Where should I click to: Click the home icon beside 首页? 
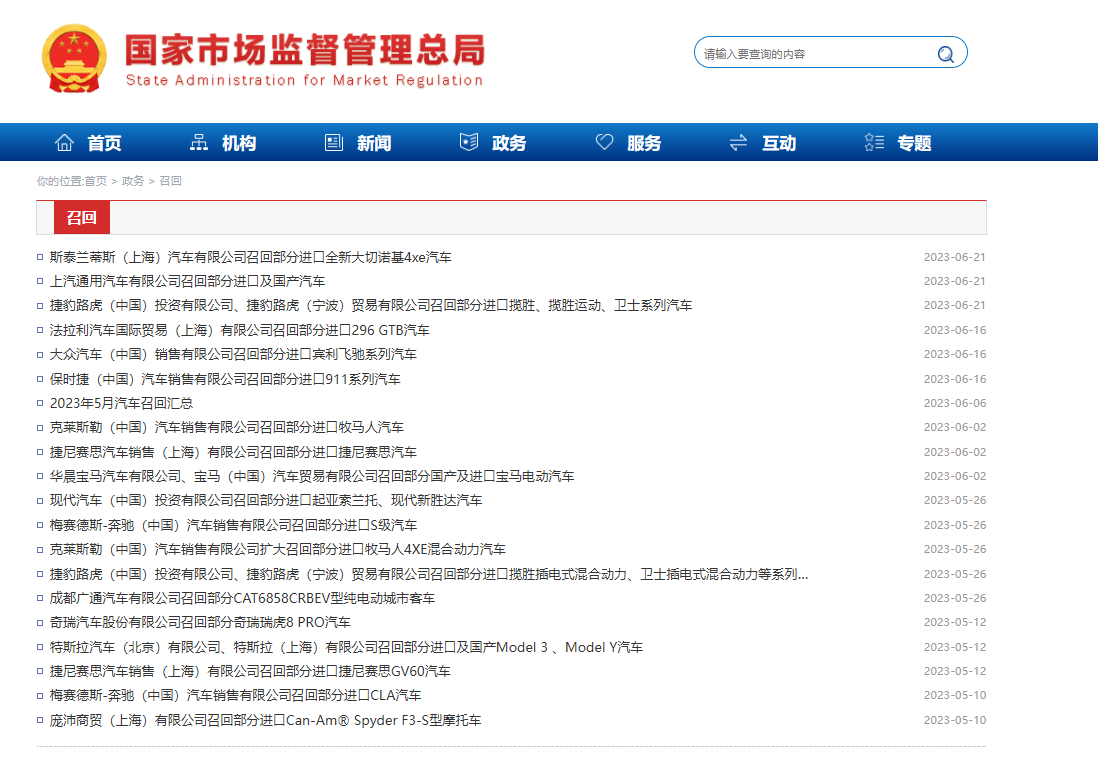click(x=64, y=143)
